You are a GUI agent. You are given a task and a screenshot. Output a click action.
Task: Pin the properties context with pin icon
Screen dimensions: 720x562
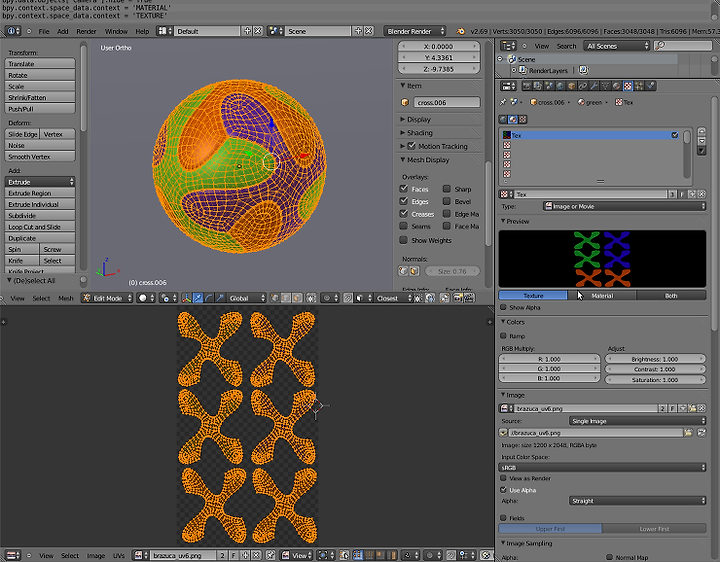(x=503, y=102)
